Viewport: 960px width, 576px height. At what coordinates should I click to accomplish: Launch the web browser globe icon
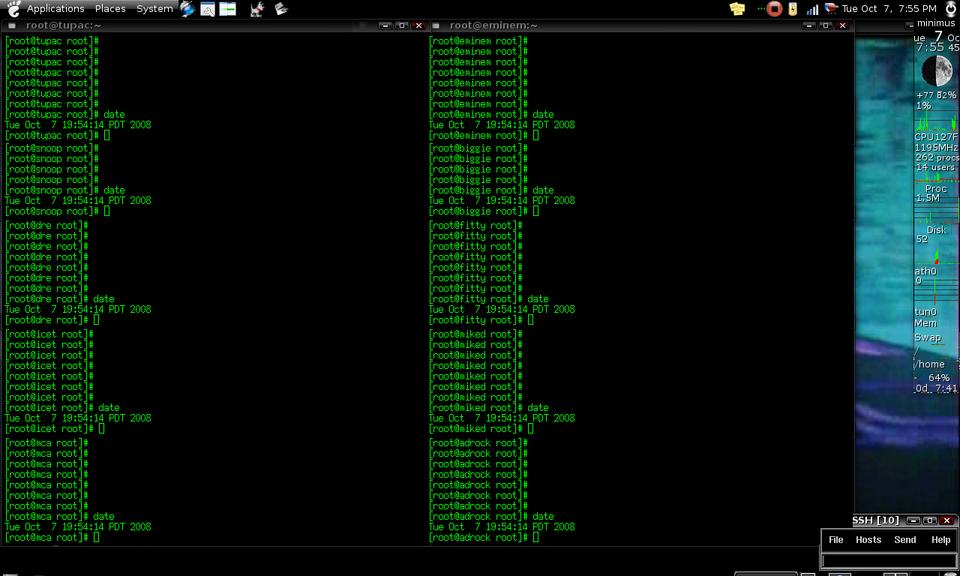pos(187,9)
